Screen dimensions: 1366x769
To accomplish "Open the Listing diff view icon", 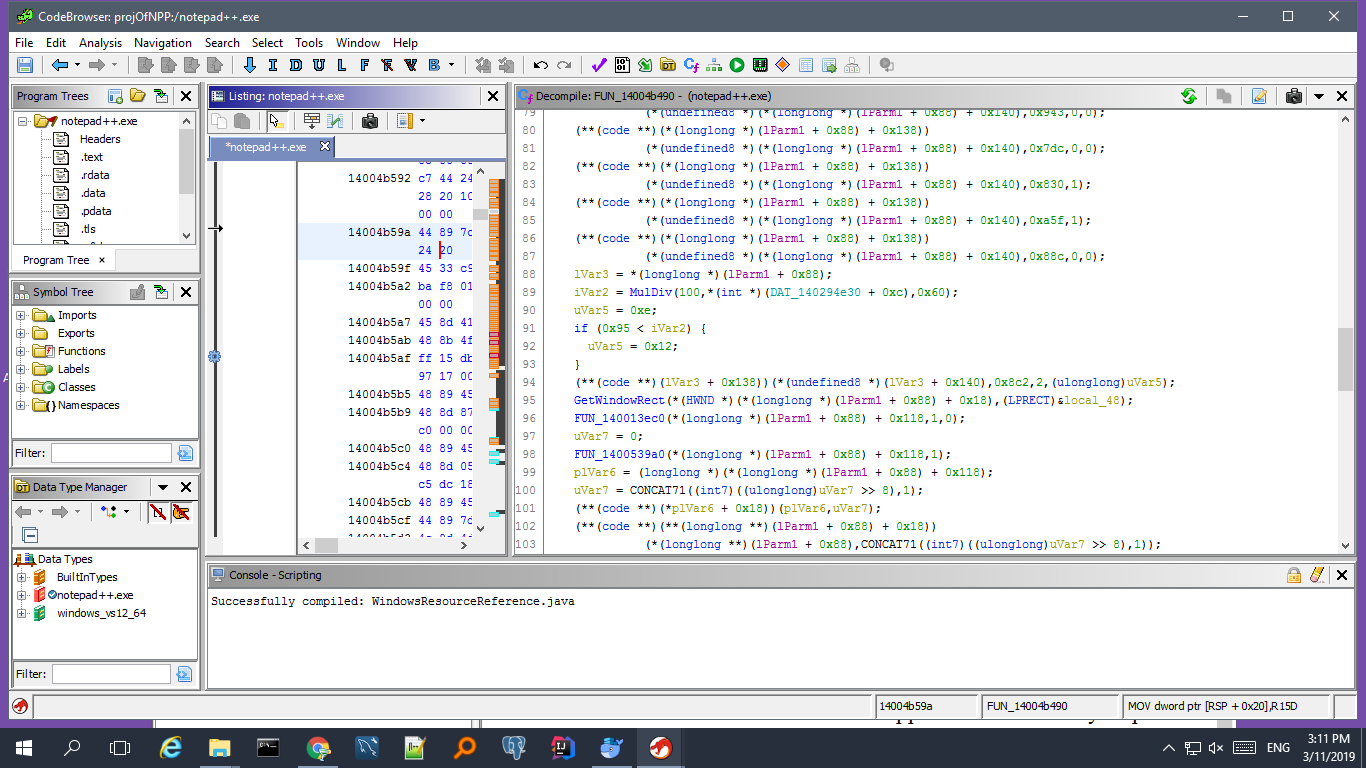I will tap(335, 121).
